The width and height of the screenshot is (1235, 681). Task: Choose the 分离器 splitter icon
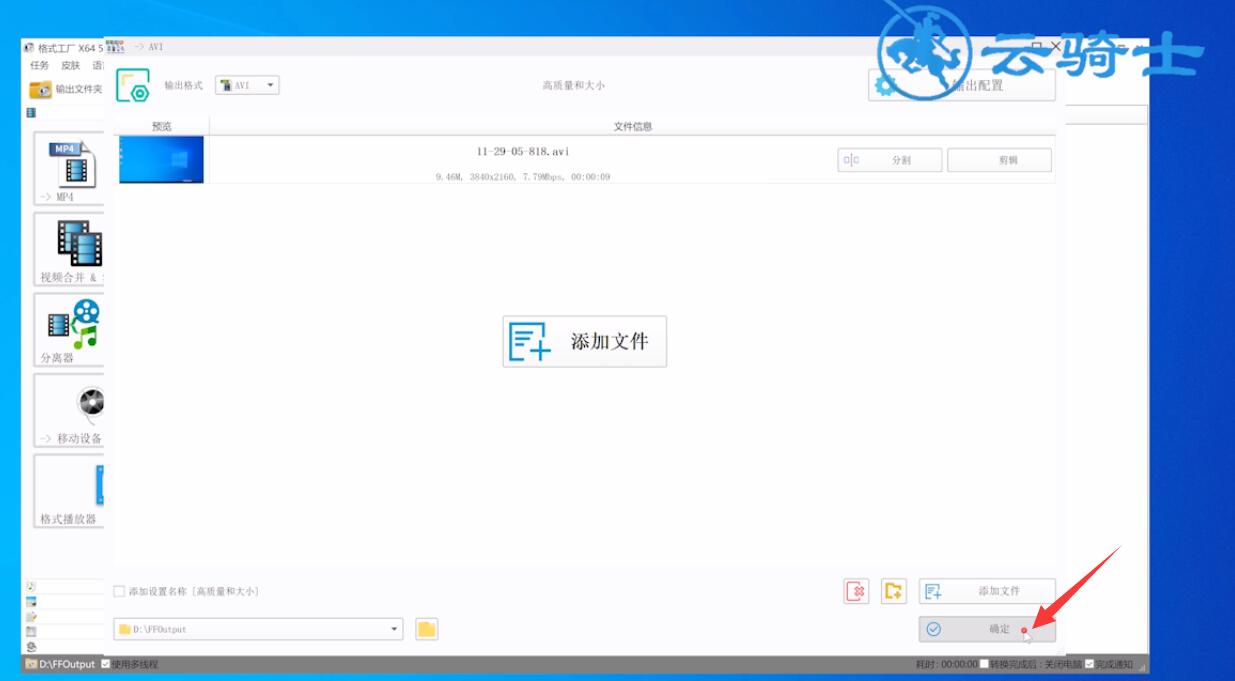click(69, 330)
